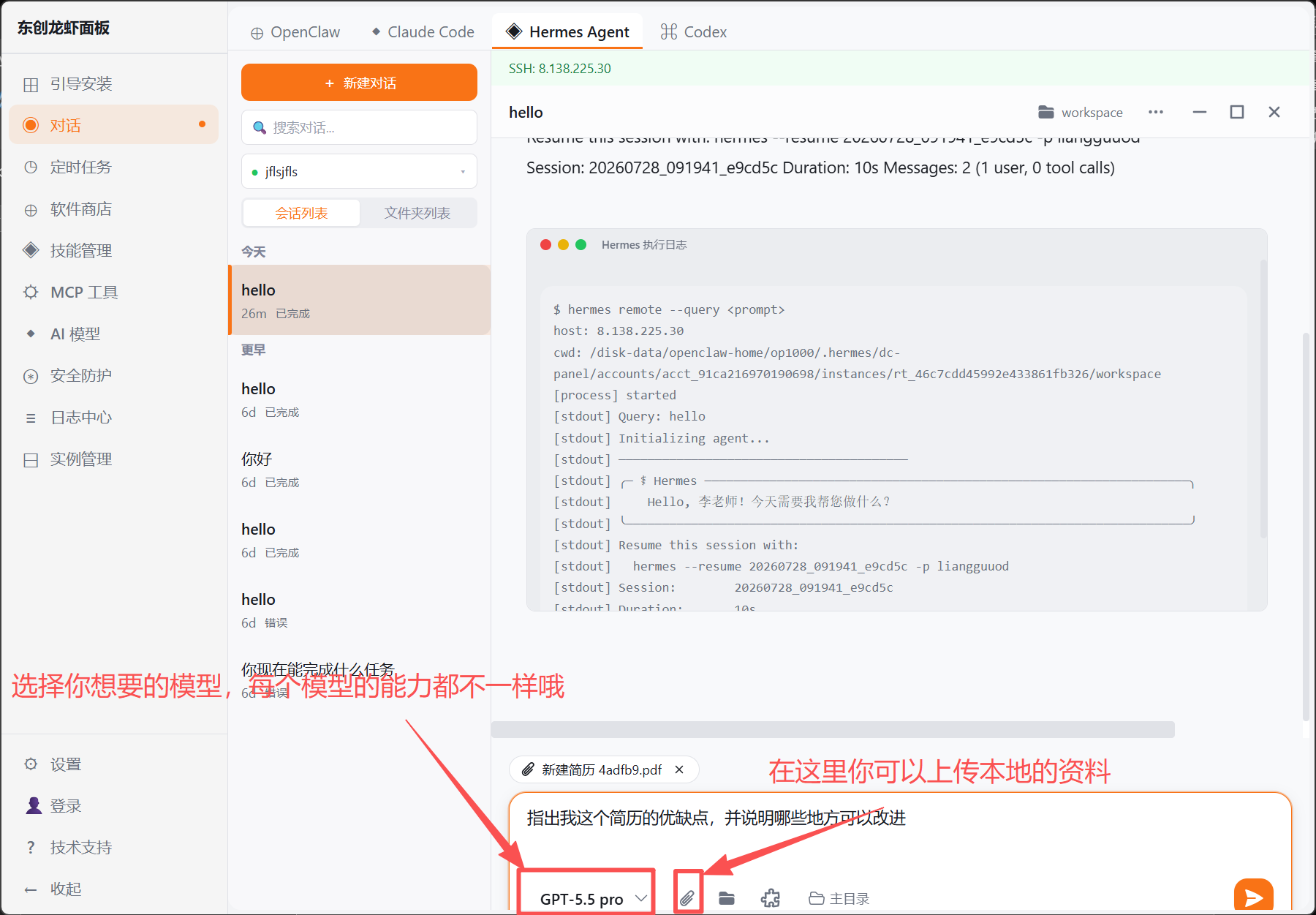
Task: Open the 引导安装 sidebar item
Action: click(113, 84)
